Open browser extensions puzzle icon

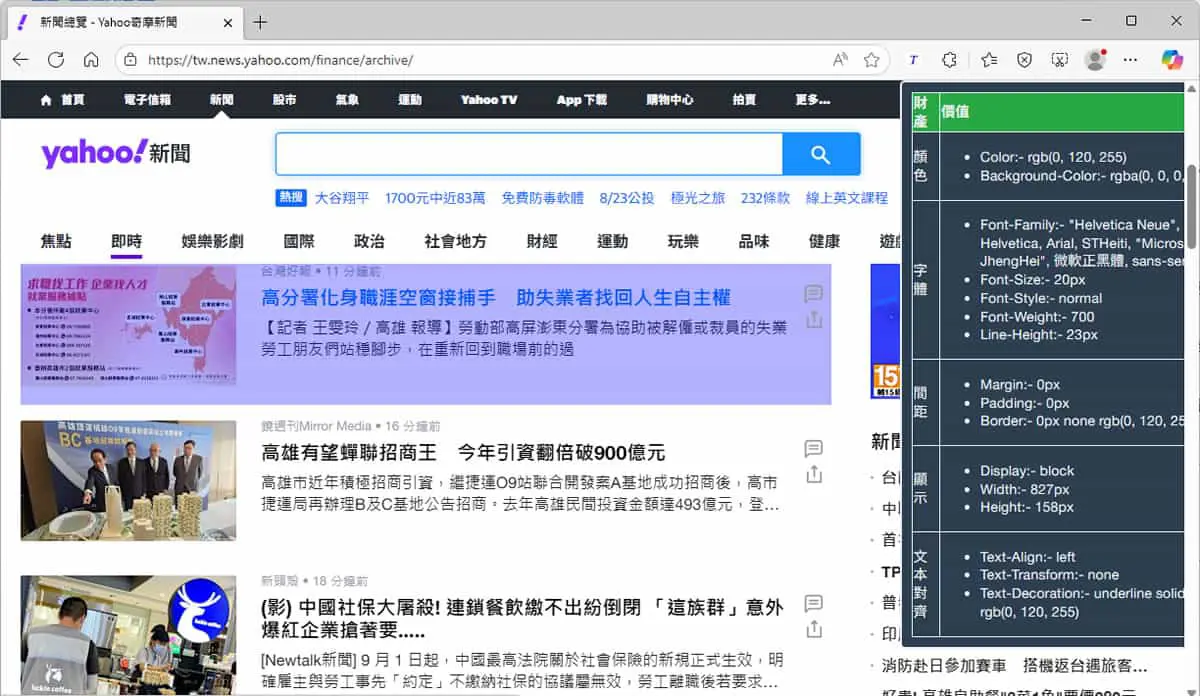[x=950, y=60]
